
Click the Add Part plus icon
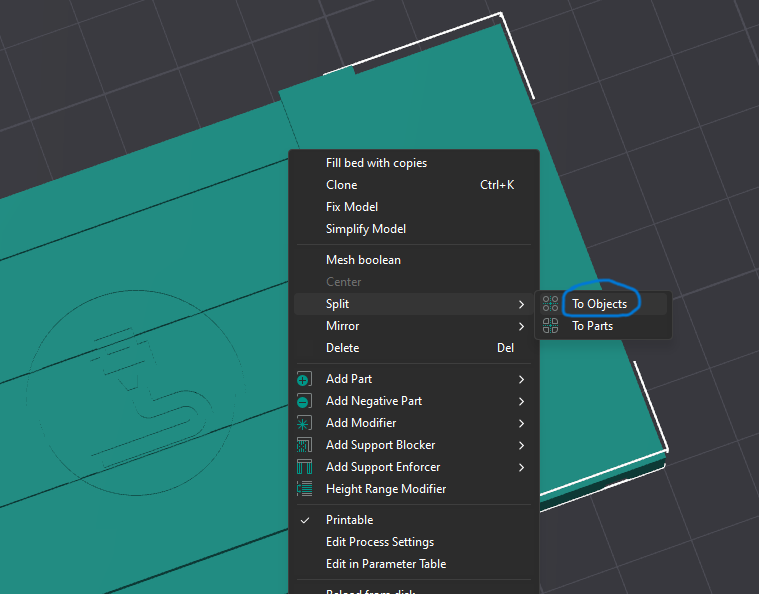[x=304, y=379]
